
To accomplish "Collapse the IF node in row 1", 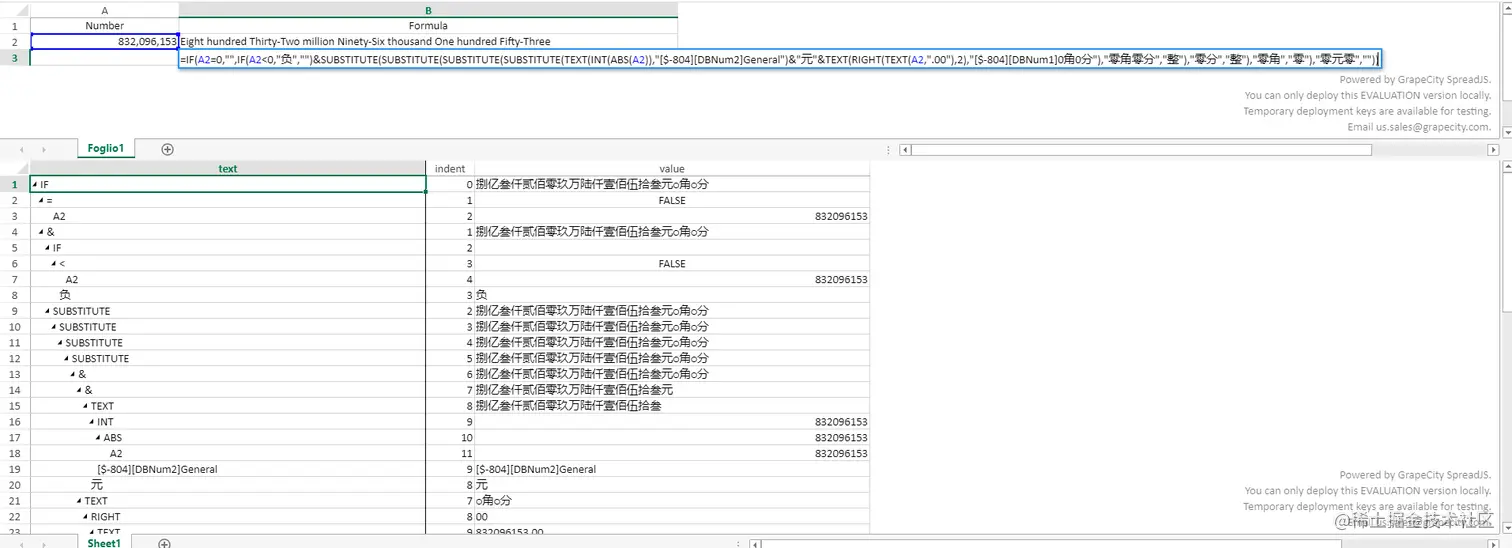I will point(35,185).
